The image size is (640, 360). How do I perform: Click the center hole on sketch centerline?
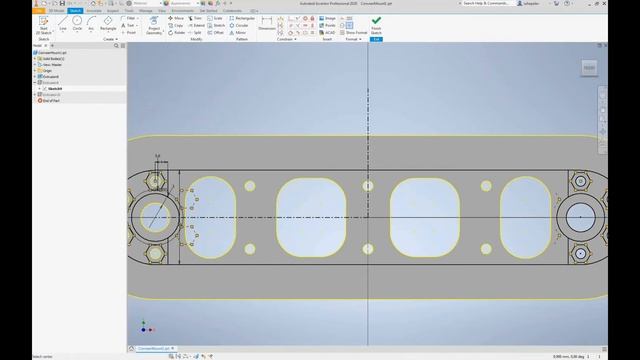click(x=368, y=186)
